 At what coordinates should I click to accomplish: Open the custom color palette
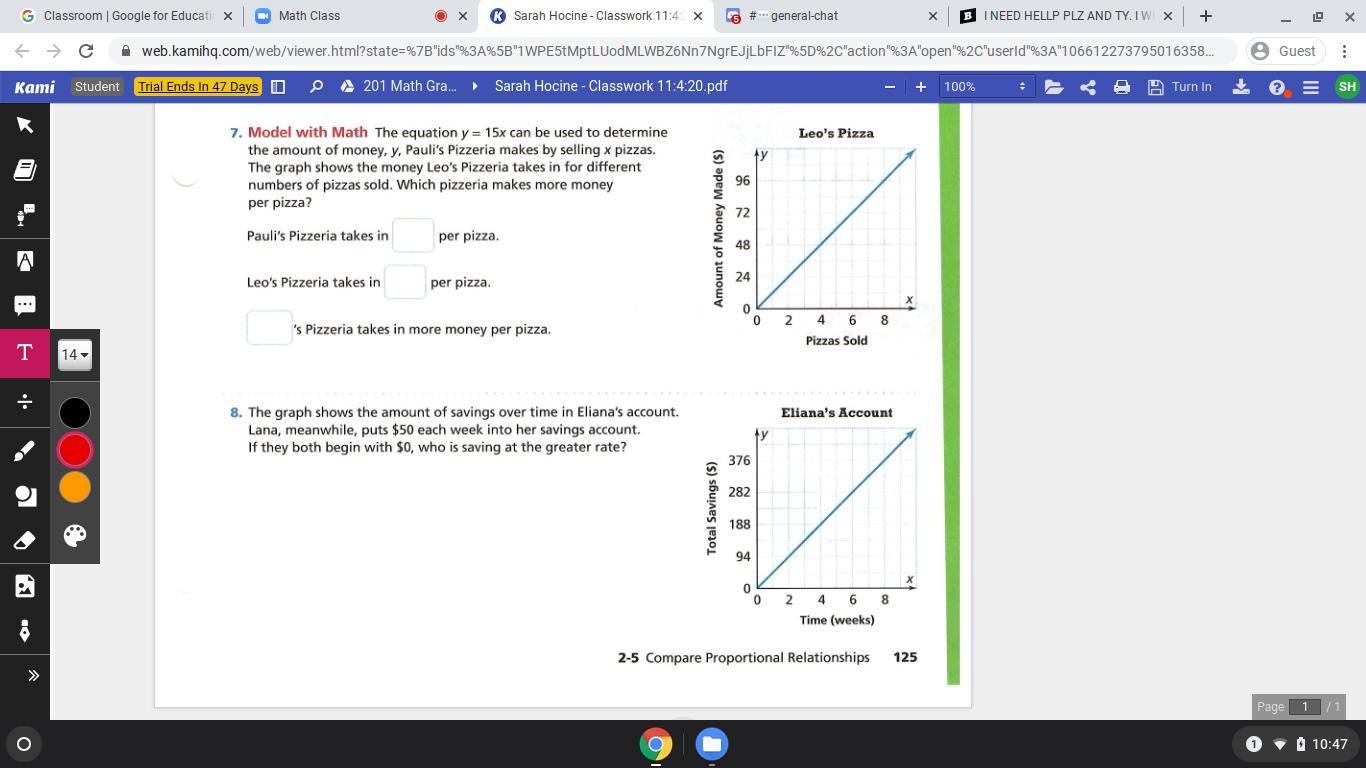[x=75, y=535]
